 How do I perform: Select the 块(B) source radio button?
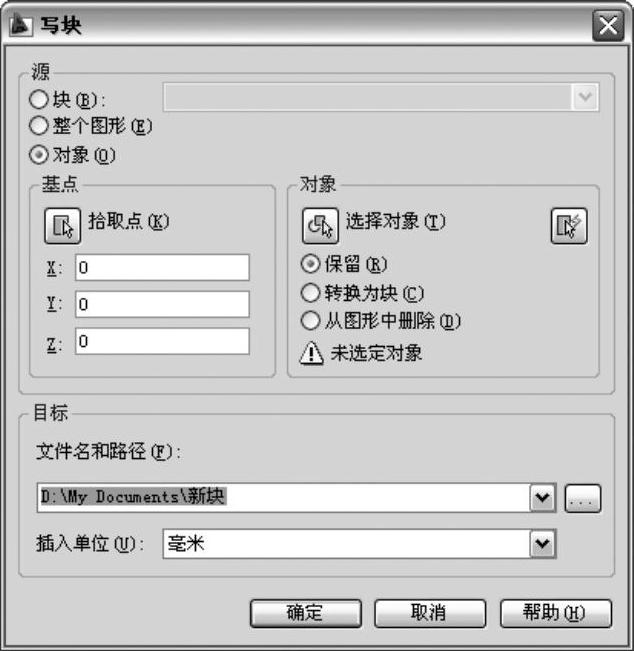[39, 99]
